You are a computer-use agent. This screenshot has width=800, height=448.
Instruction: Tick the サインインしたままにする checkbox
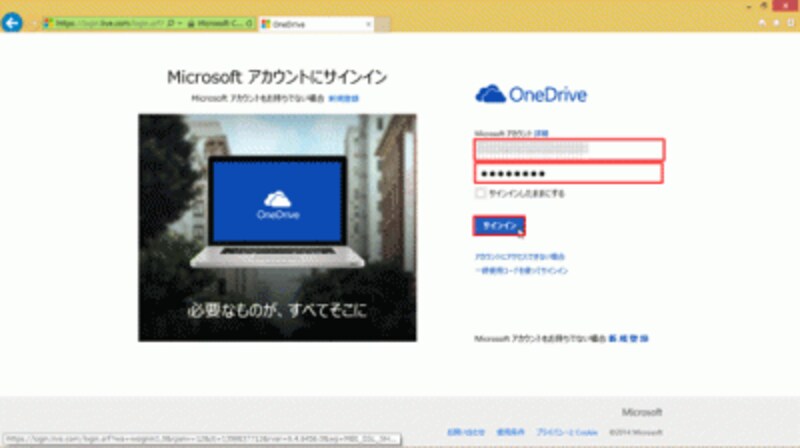(480, 193)
